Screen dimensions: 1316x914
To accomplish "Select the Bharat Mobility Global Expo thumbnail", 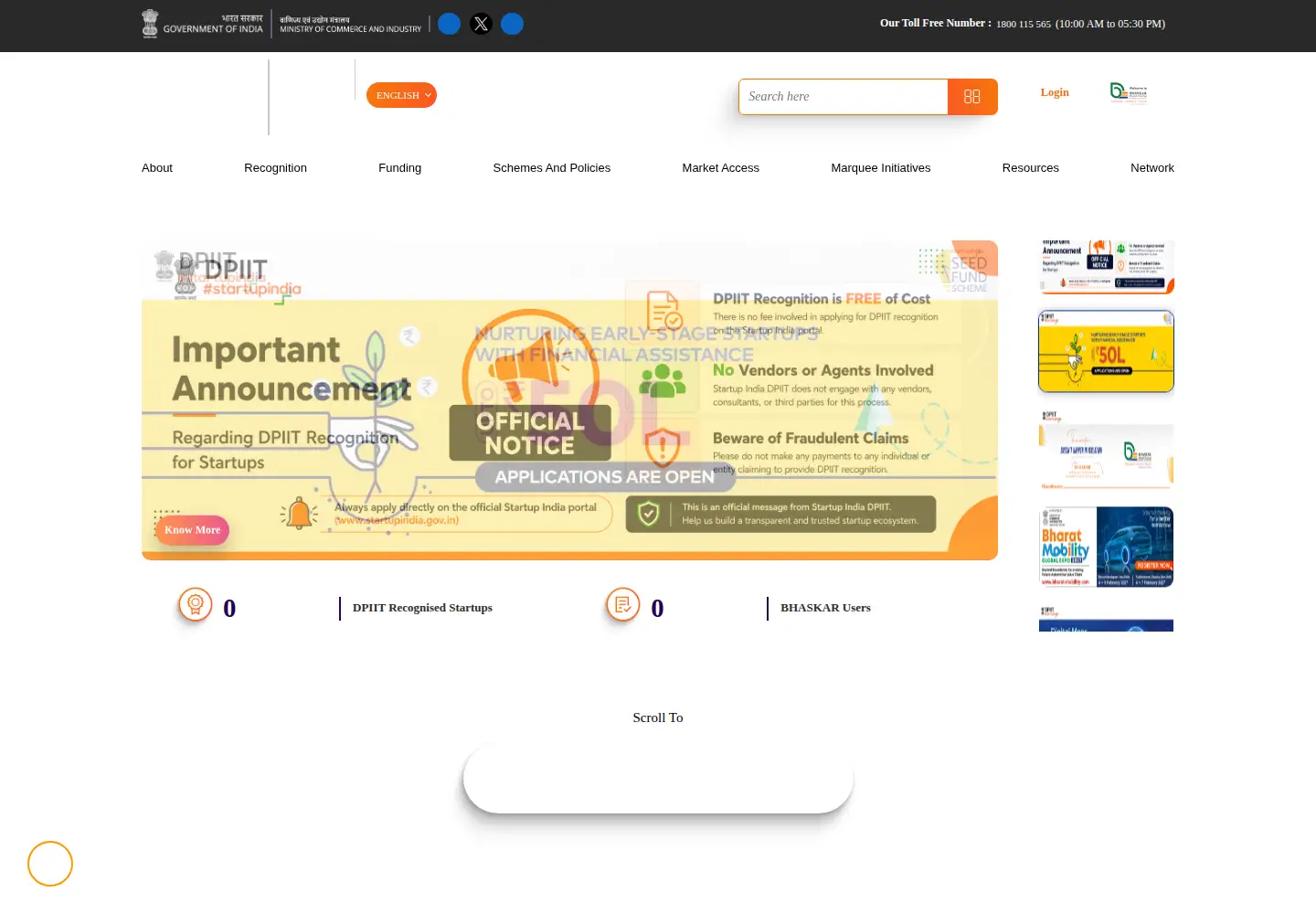I will click(x=1106, y=547).
